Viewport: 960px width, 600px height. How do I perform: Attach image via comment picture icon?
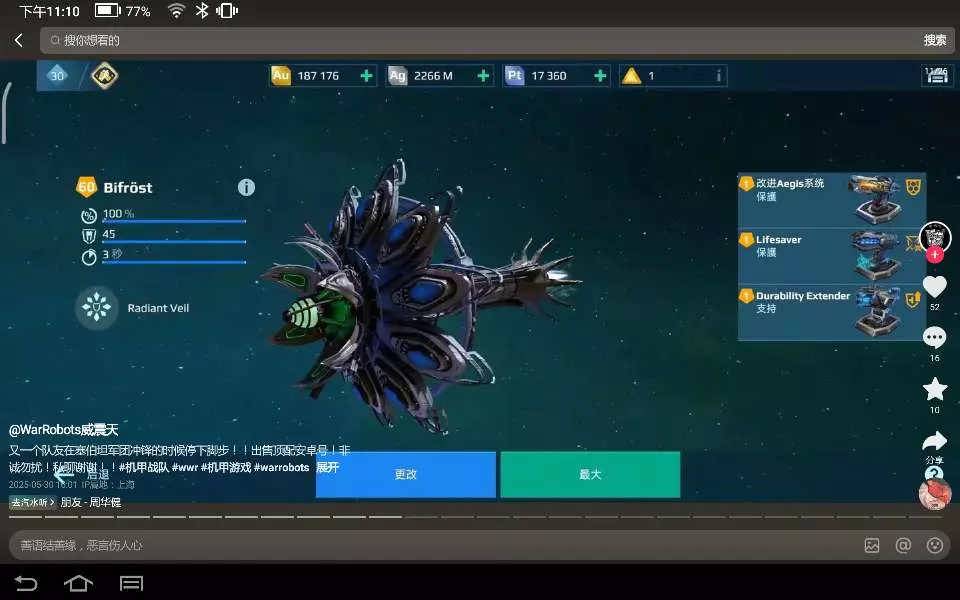coord(872,545)
